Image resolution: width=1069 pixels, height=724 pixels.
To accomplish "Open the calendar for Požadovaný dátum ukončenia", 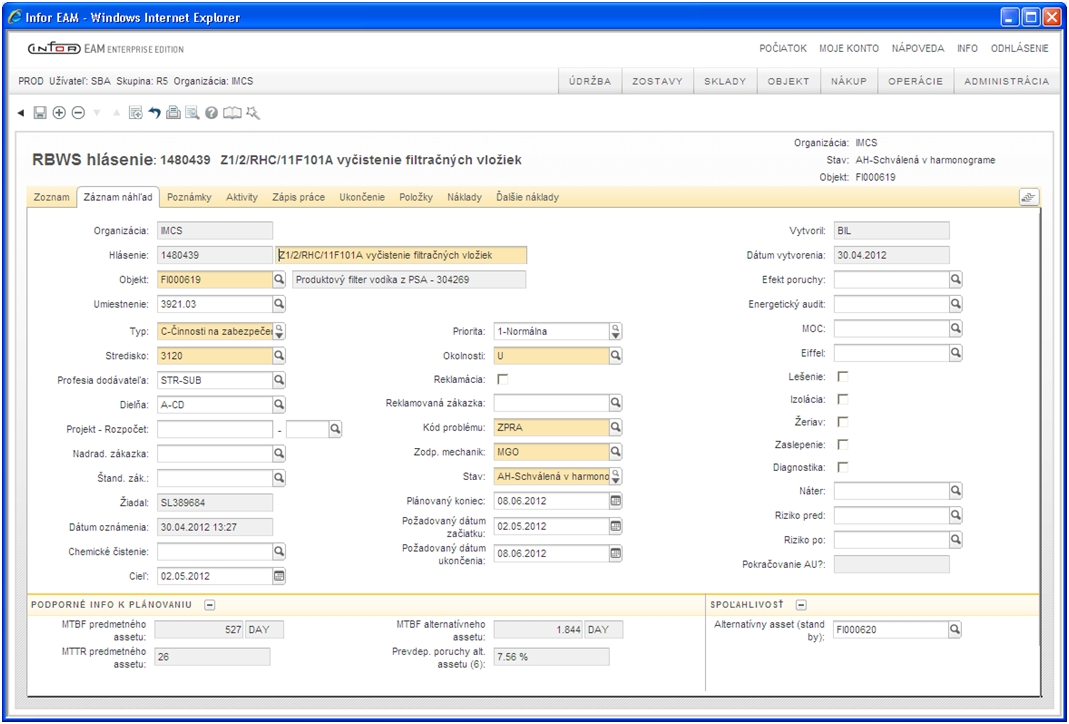I will coord(616,554).
